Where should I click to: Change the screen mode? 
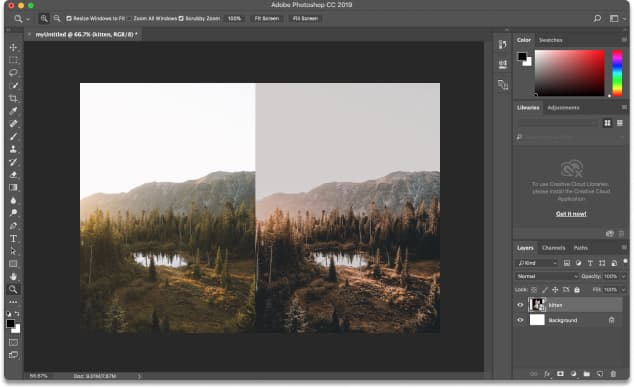[x=13, y=355]
